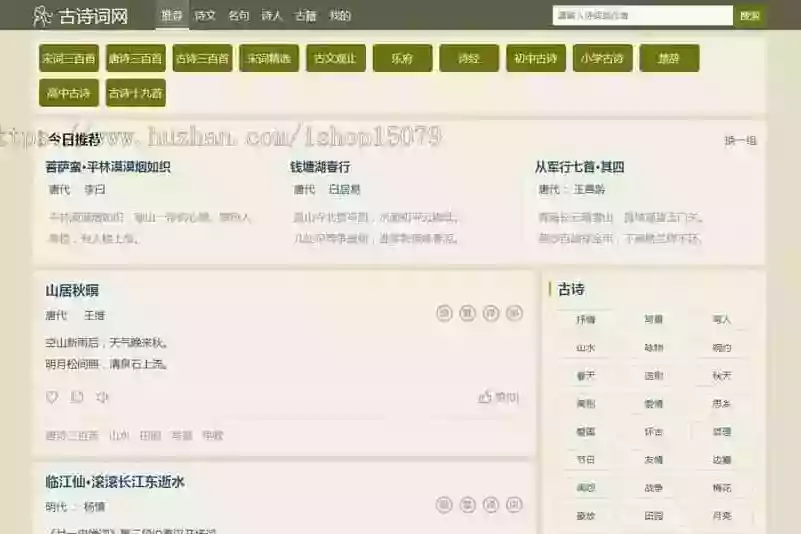Open the 唐诗三百首 green collection button
The height and width of the screenshot is (534, 801).
(135, 58)
